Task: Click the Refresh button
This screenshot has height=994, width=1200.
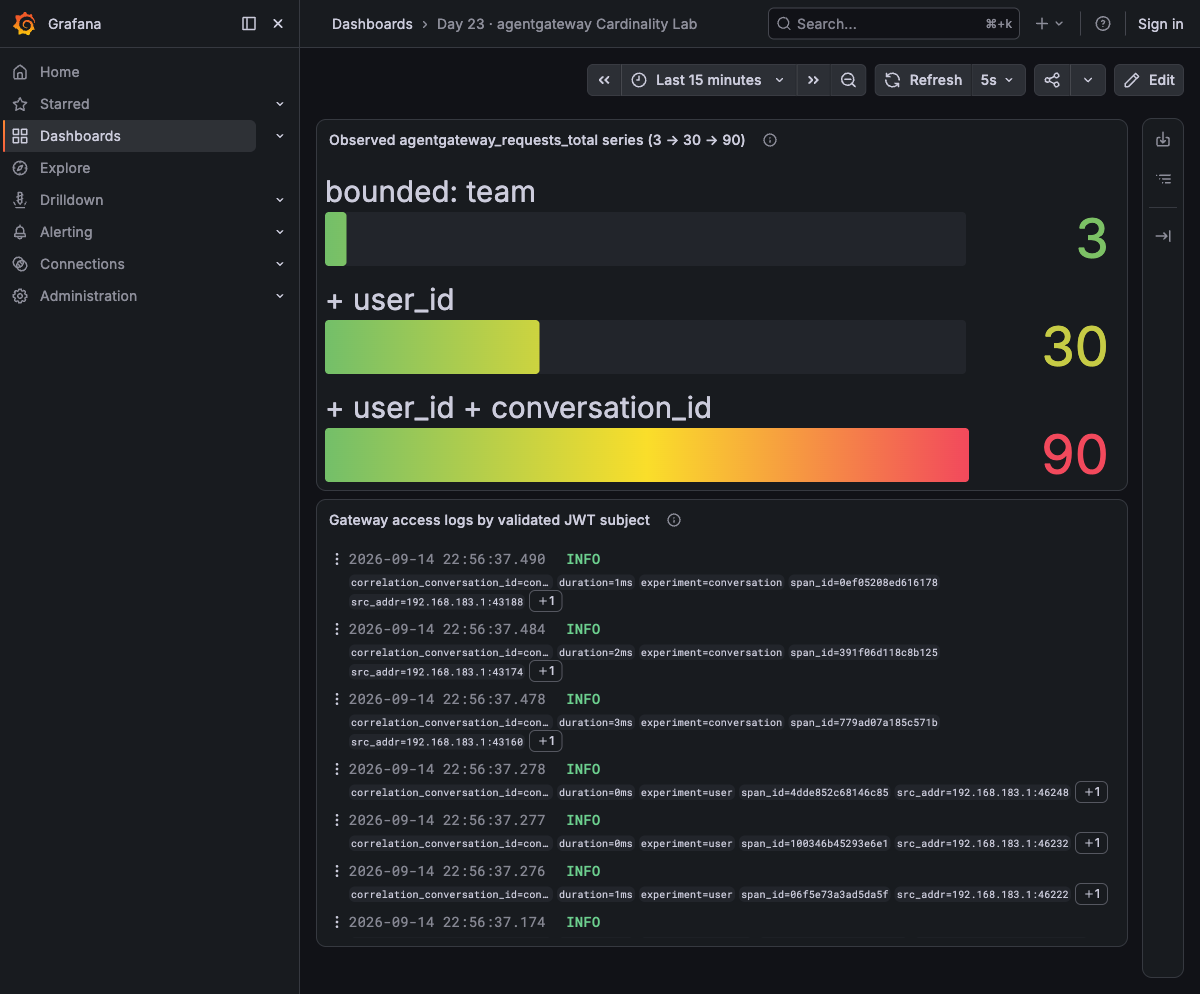Action: (x=923, y=80)
